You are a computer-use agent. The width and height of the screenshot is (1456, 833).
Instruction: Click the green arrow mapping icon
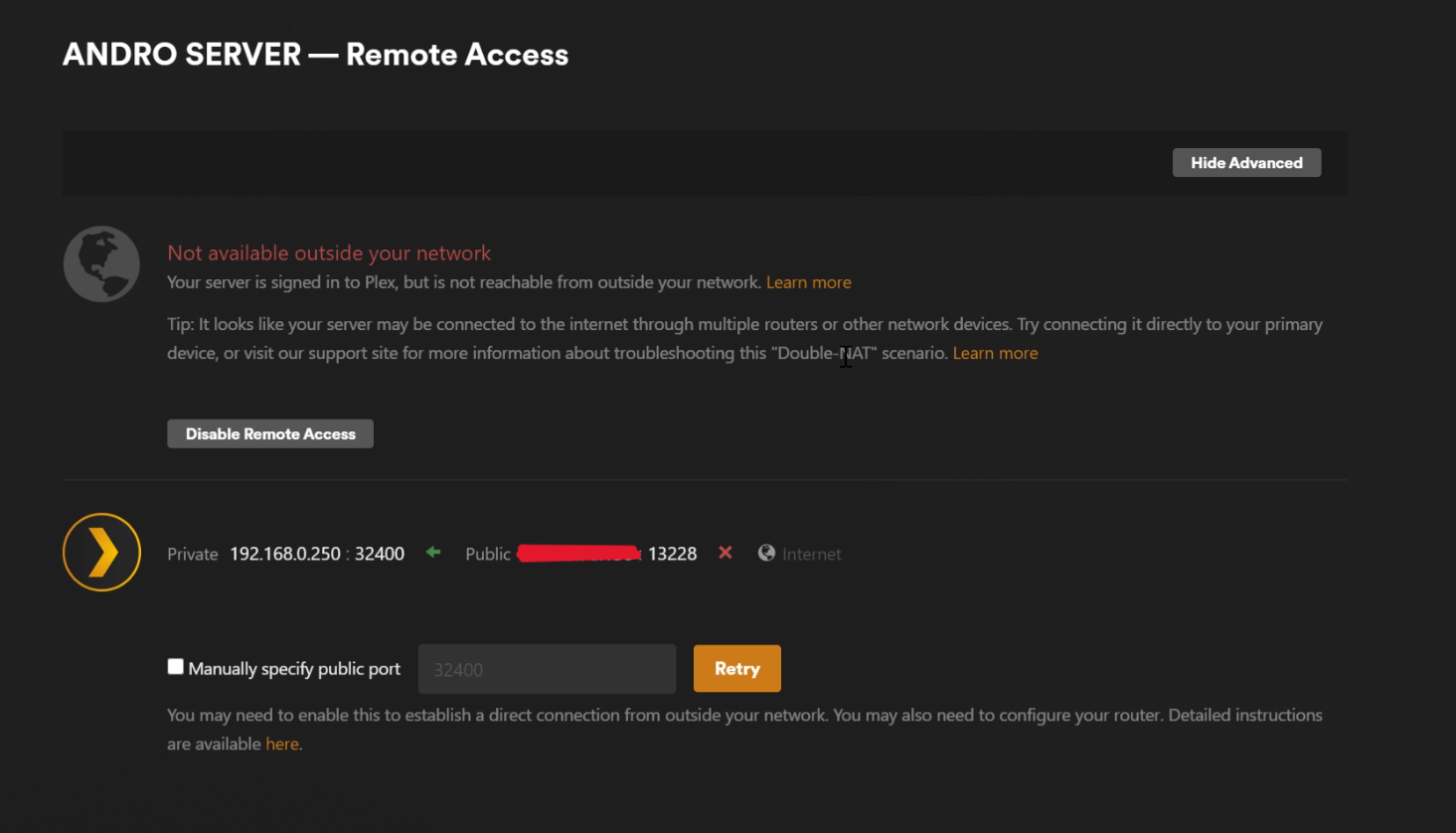(433, 552)
